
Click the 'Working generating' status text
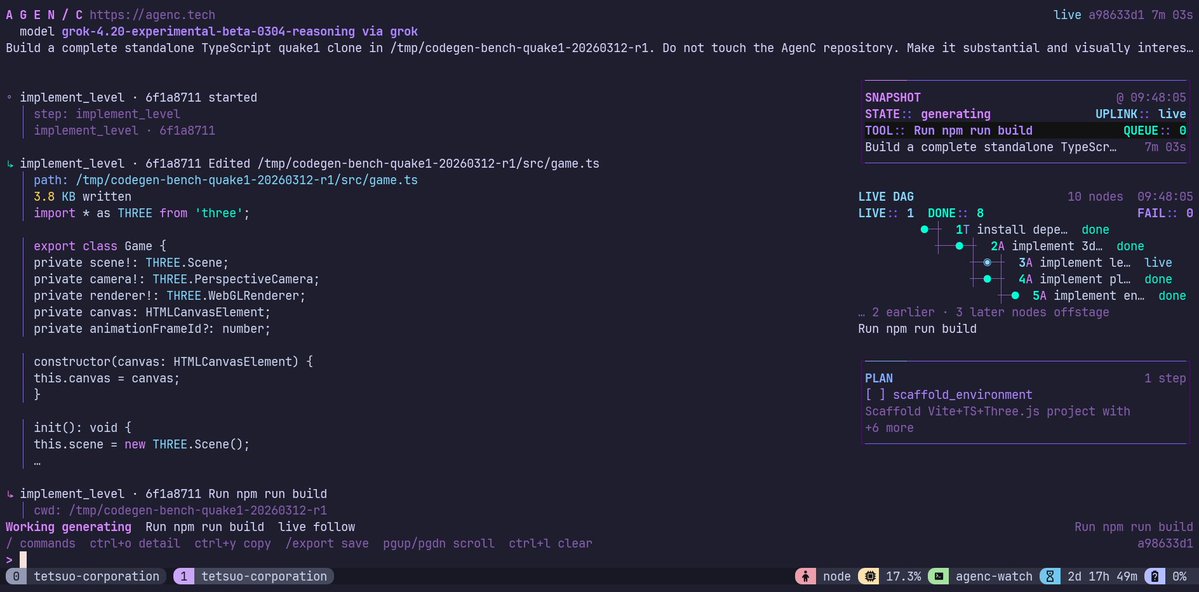[68, 527]
